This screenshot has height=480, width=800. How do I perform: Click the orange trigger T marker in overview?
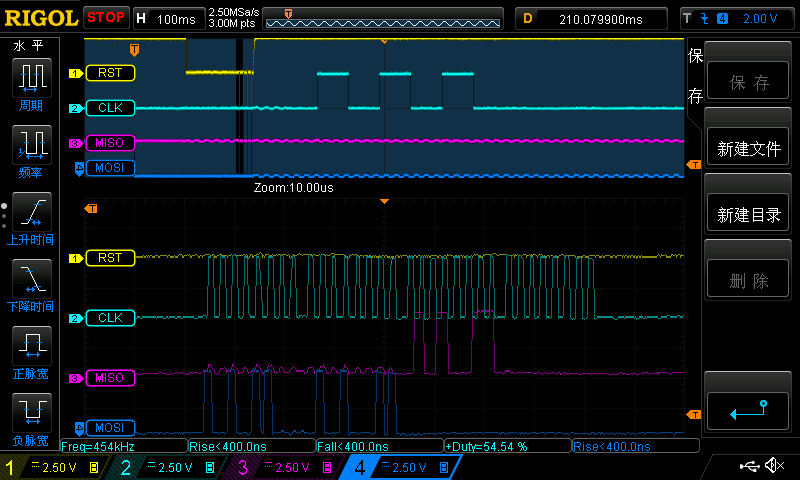coord(134,49)
